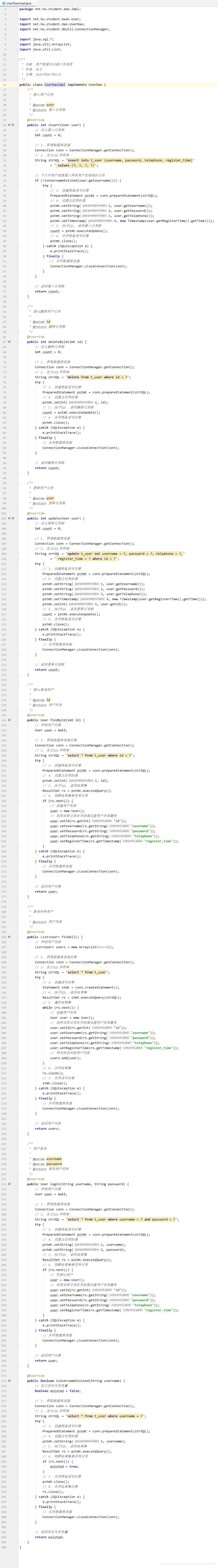Click implements gutter icon beside login method
Viewport: 218px width, 1568px height.
point(9,1184)
